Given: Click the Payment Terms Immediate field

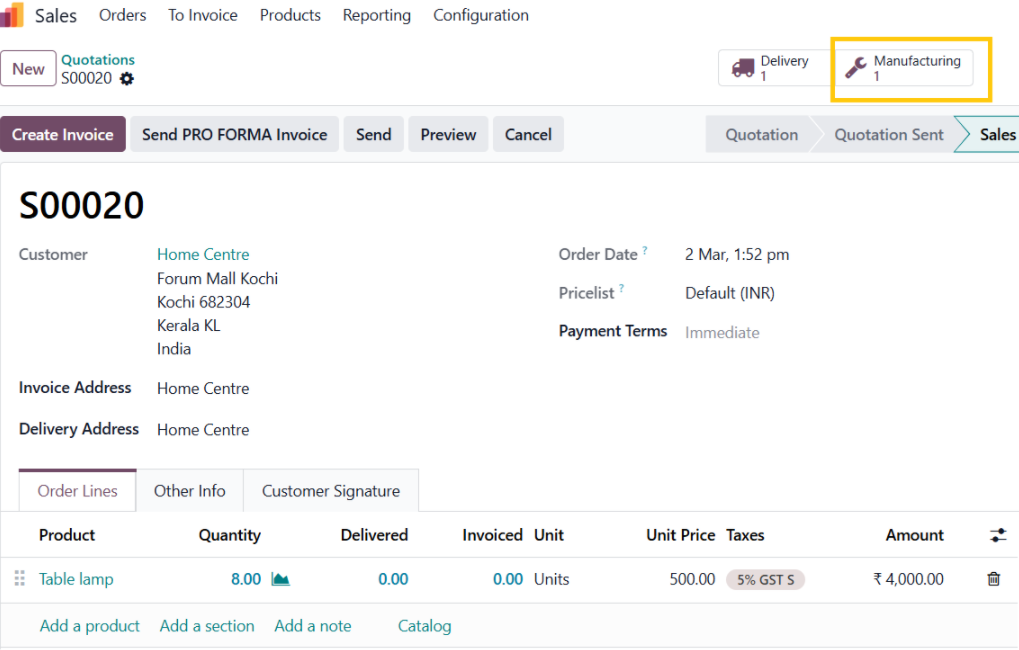Looking at the screenshot, I should click(722, 332).
